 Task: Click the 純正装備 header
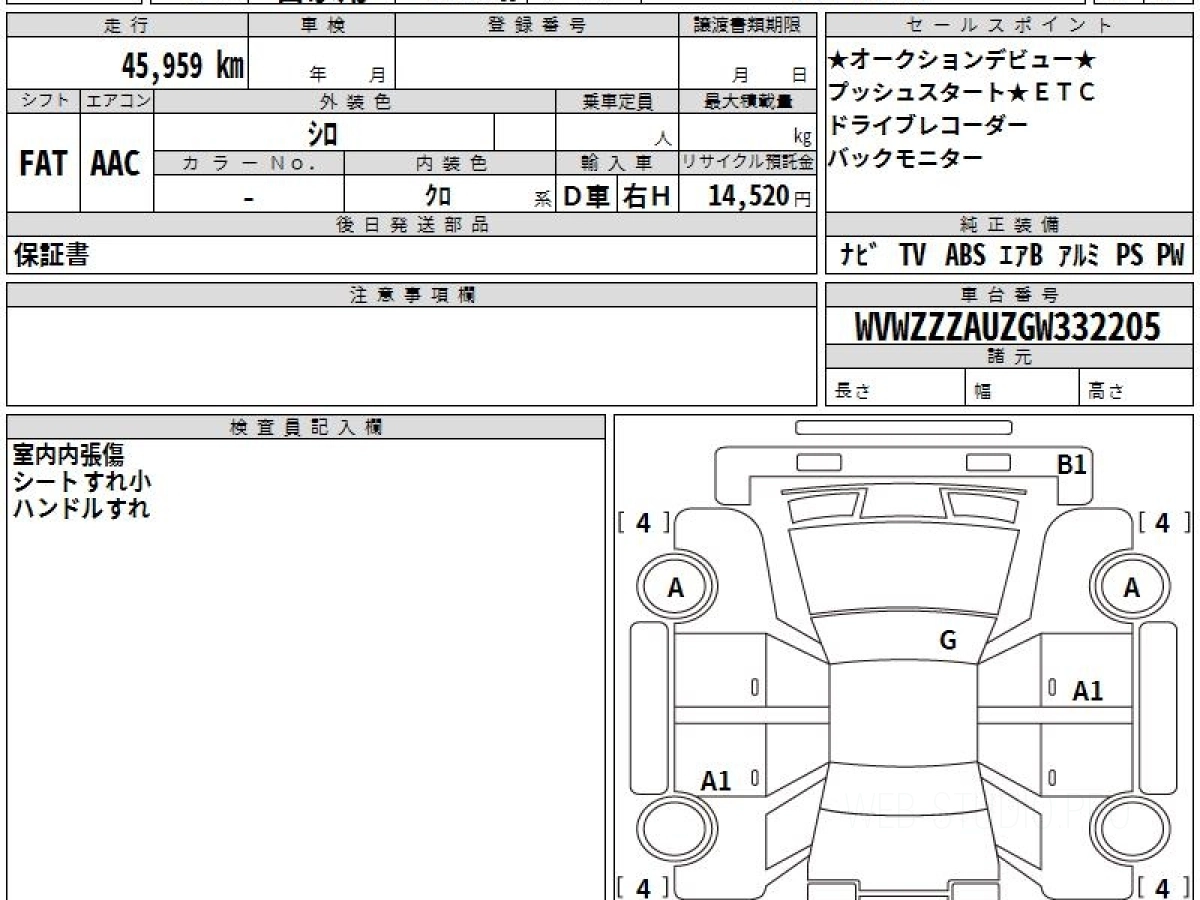tap(1009, 225)
